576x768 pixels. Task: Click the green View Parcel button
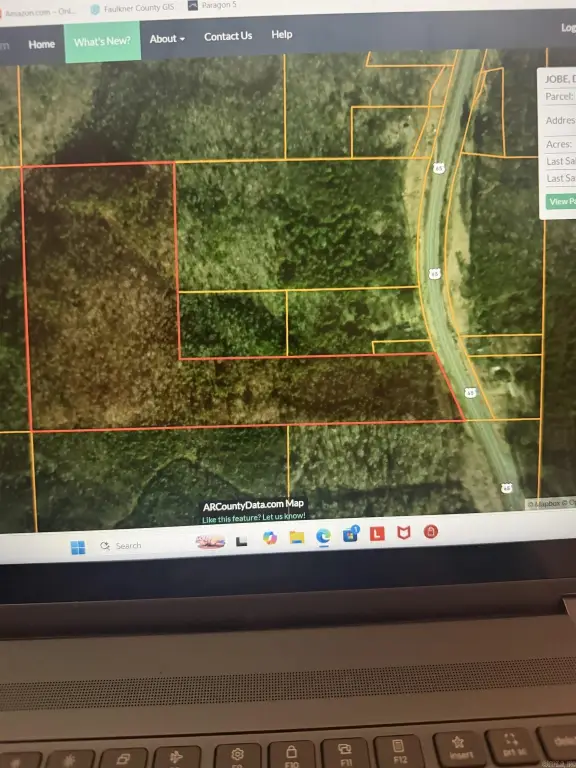pyautogui.click(x=561, y=201)
